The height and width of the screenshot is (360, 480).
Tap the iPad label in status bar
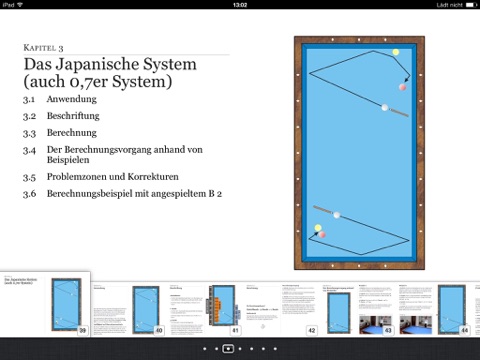pyautogui.click(x=8, y=5)
